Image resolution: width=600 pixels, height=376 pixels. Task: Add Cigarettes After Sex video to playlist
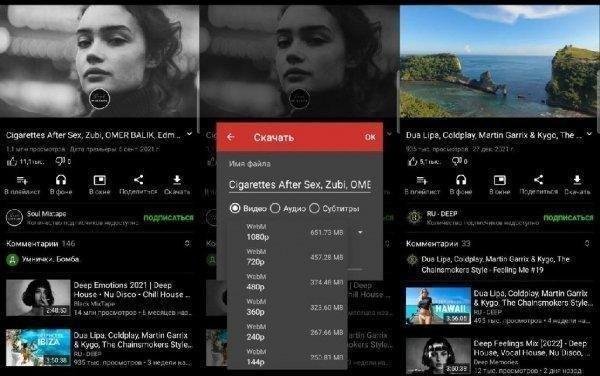[22, 180]
